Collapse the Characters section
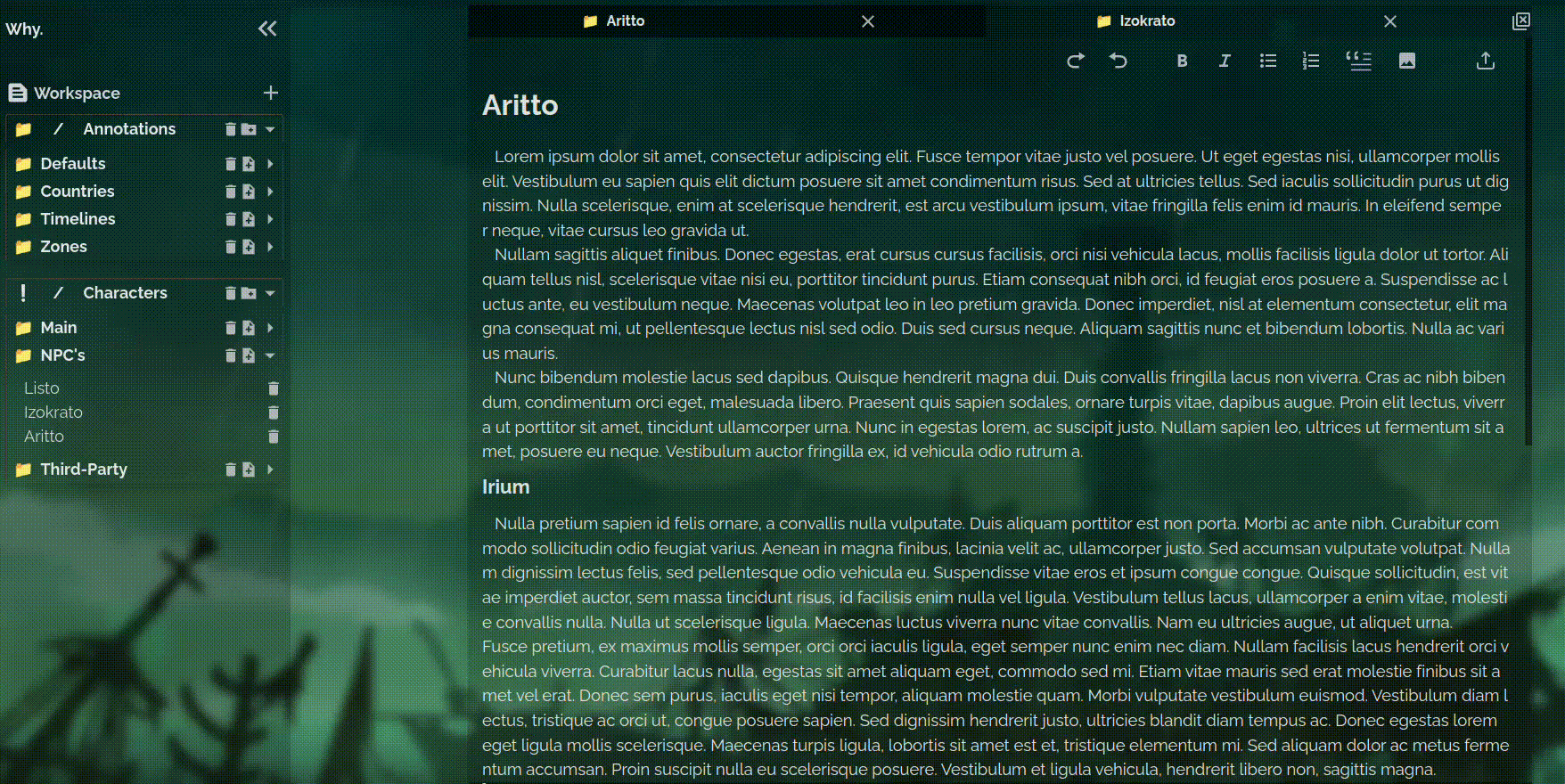The height and width of the screenshot is (784, 1565). pyautogui.click(x=270, y=293)
